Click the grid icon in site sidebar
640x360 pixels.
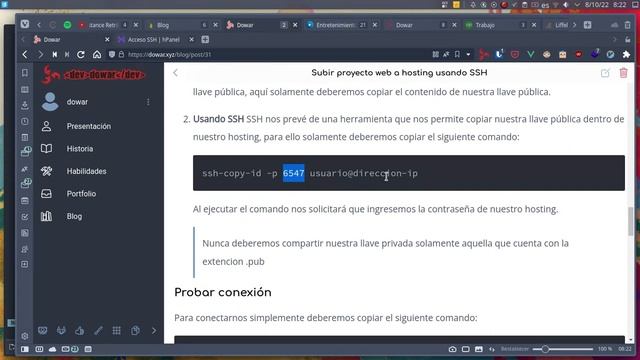(x=117, y=330)
